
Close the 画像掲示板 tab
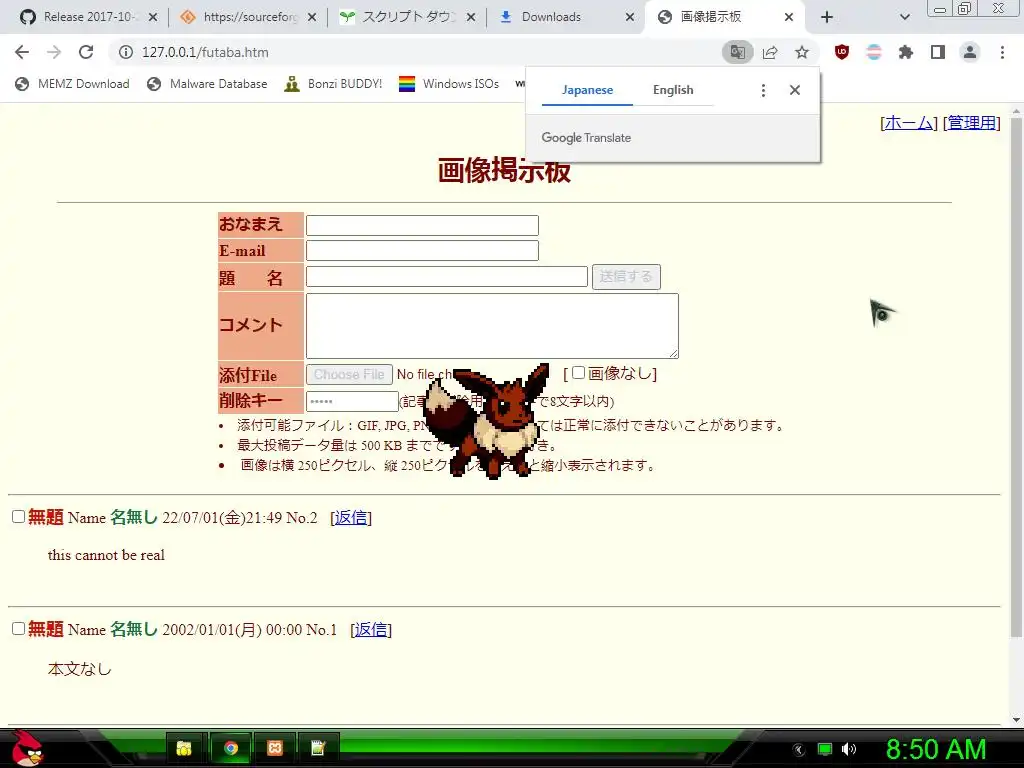pyautogui.click(x=789, y=17)
